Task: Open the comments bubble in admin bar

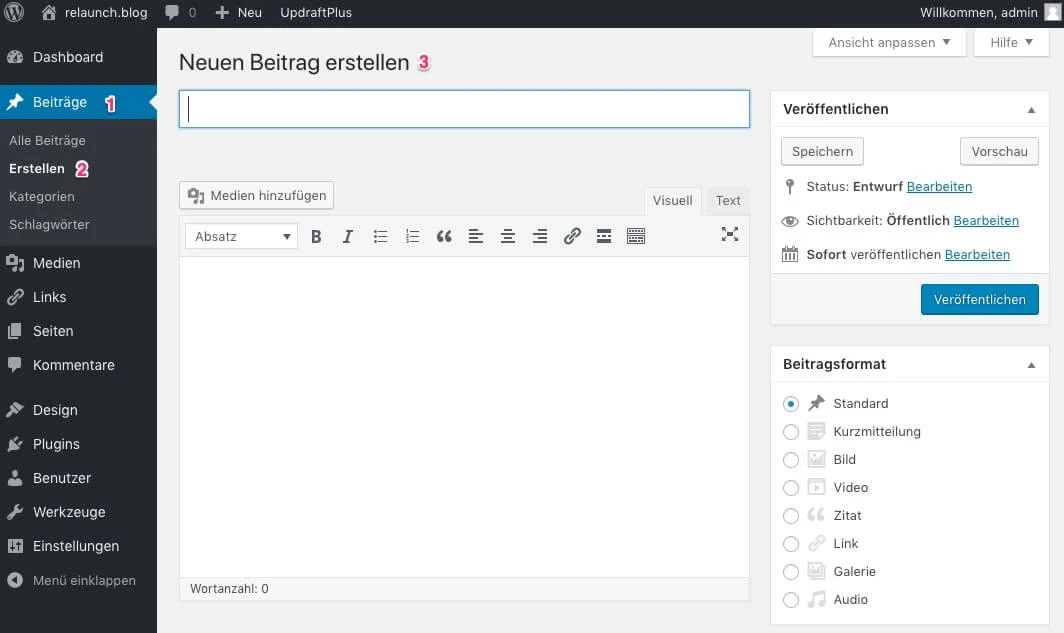Action: pos(180,12)
